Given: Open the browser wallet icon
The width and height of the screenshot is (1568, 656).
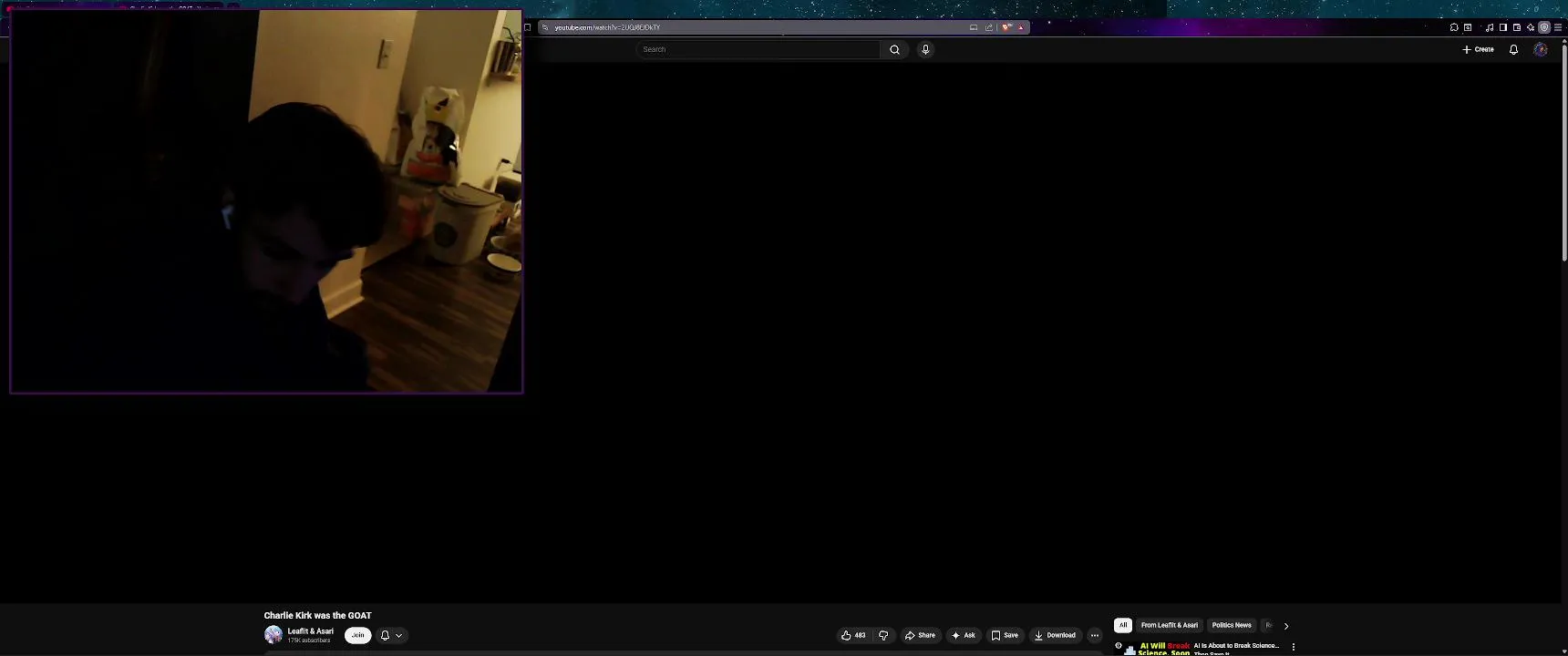Looking at the screenshot, I should coord(1517,27).
